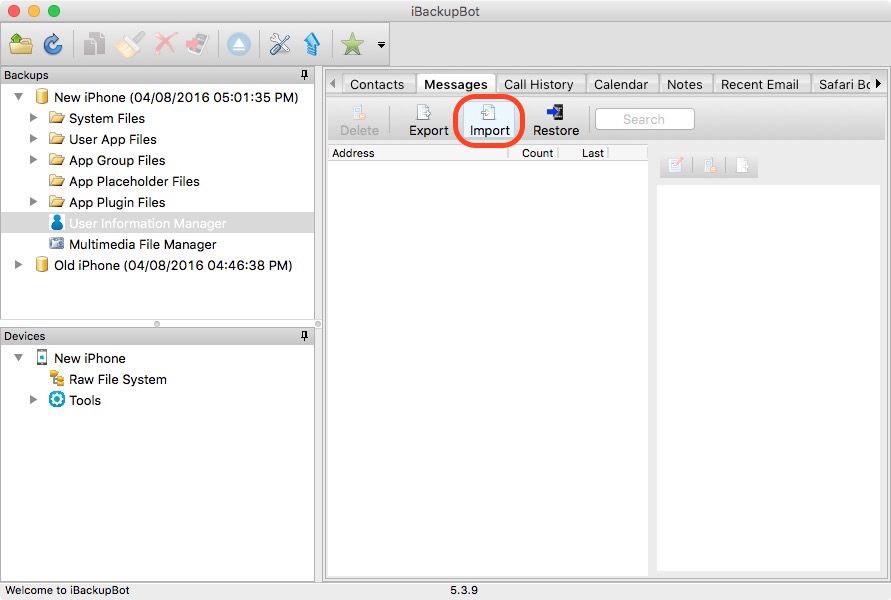Viewport: 891px width, 600px height.
Task: Click the Export button
Action: click(x=427, y=119)
